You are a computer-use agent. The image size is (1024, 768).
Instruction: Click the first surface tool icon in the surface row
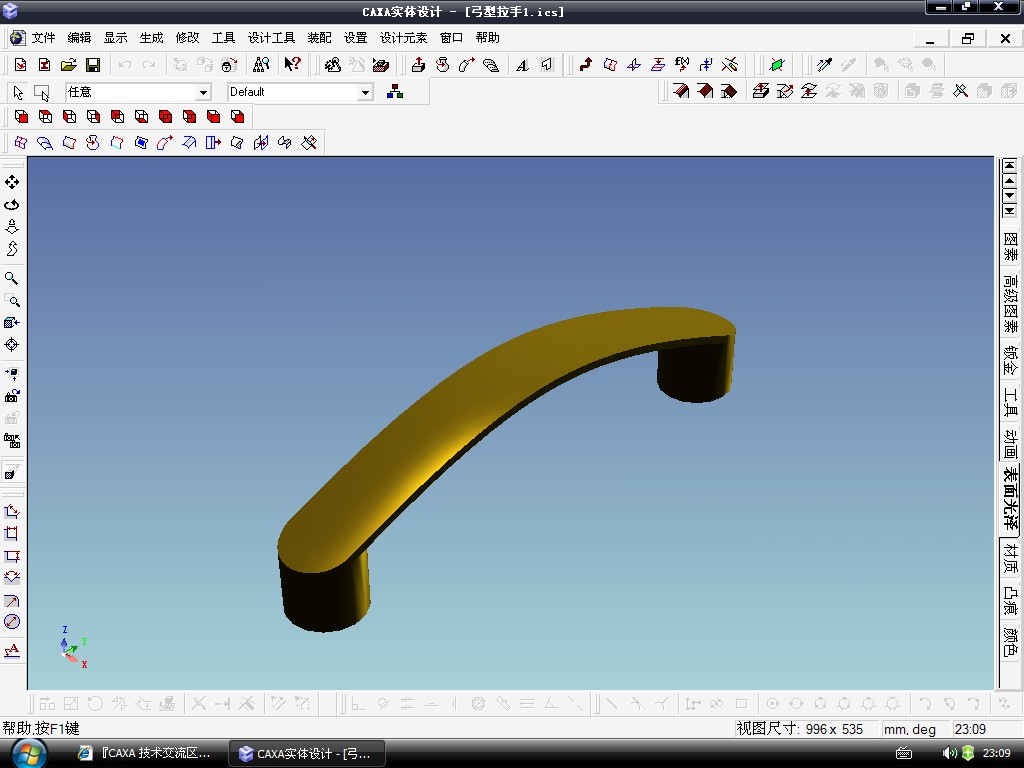21,142
